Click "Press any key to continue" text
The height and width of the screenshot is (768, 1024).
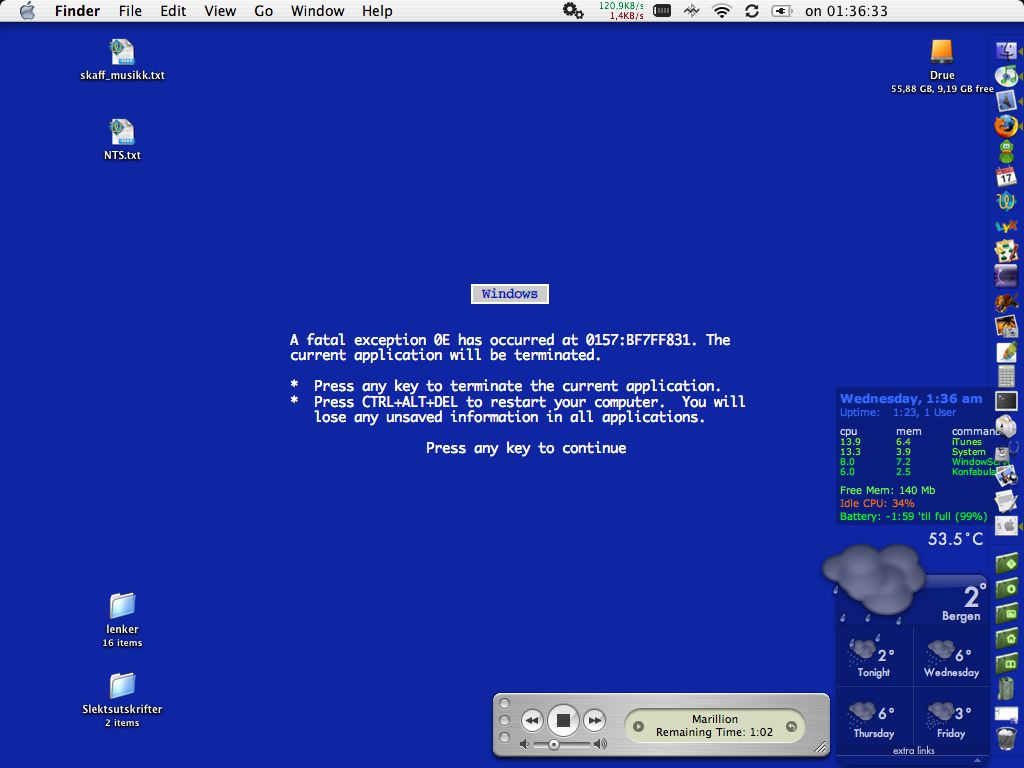[x=526, y=448]
